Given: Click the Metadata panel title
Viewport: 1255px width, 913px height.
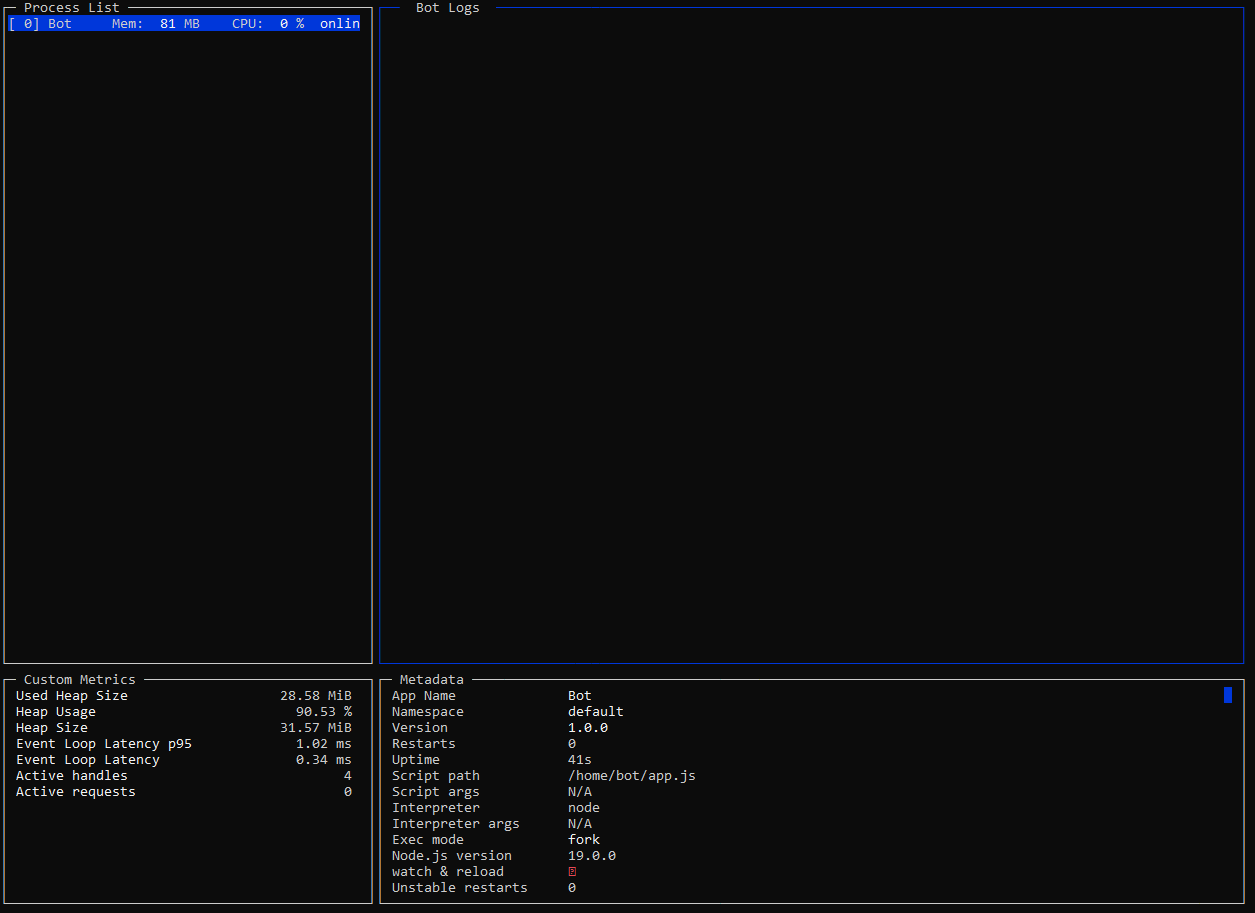Looking at the screenshot, I should point(430,679).
